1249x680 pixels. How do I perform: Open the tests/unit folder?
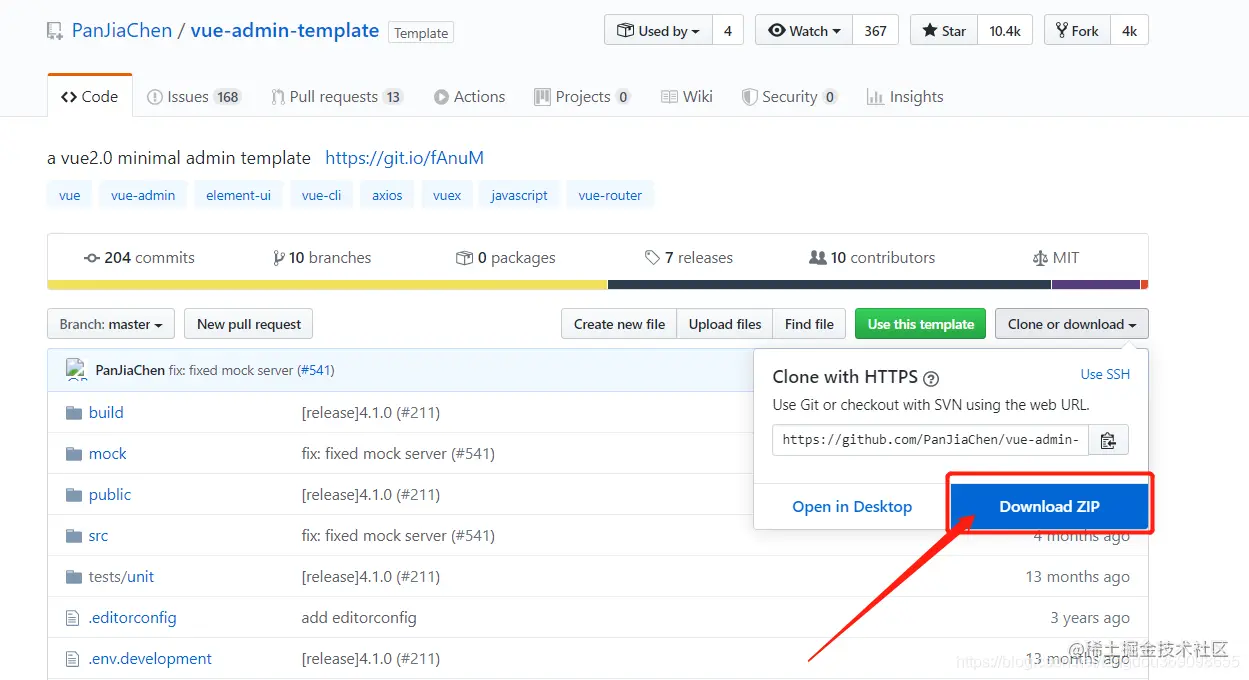(121, 576)
